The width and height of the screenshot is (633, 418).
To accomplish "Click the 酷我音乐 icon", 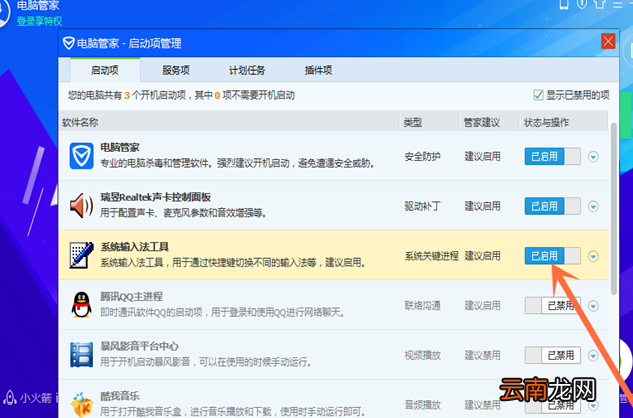I will (82, 404).
